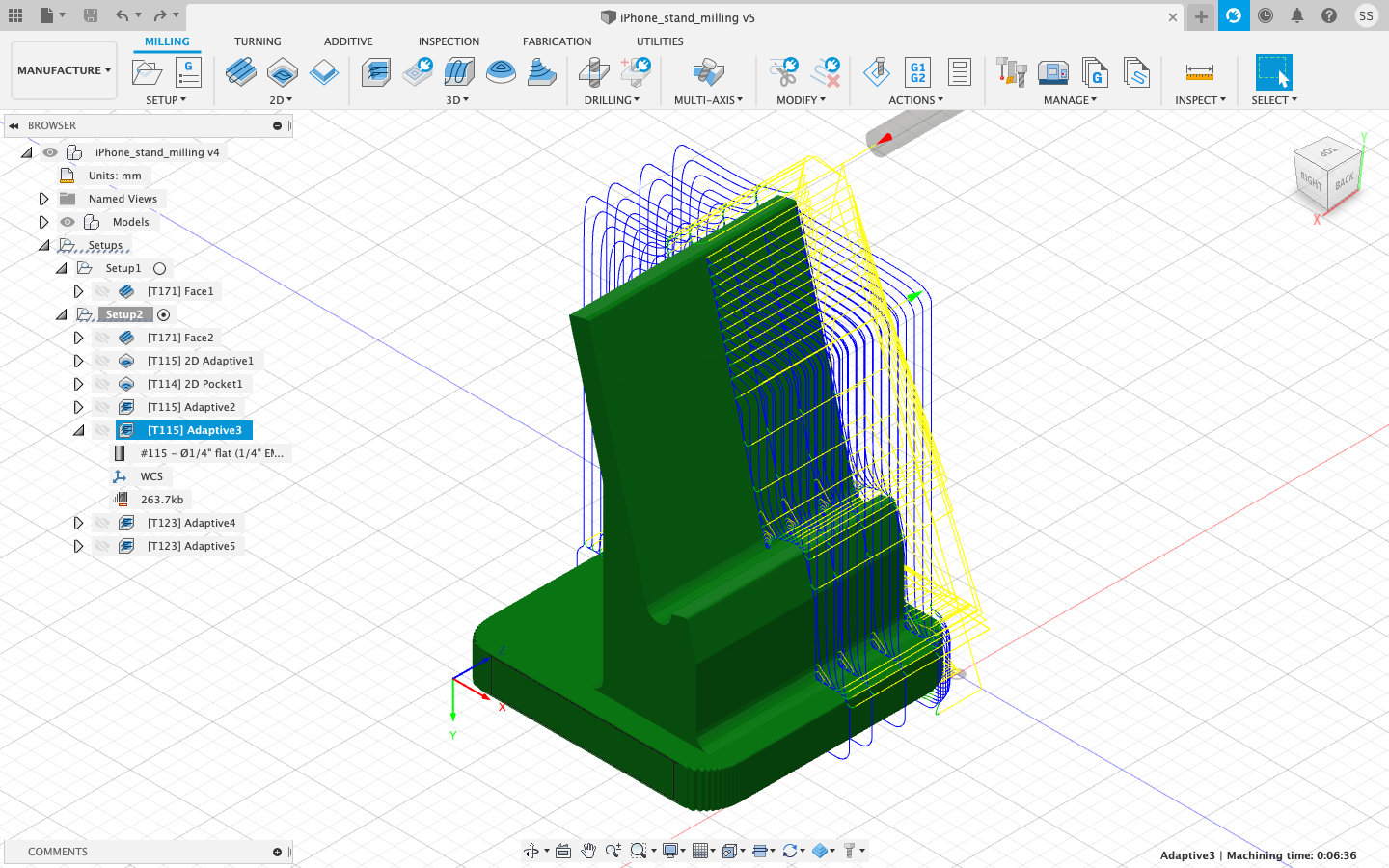
Task: Expand the Setup1 node in the browser
Action: pyautogui.click(x=61, y=268)
